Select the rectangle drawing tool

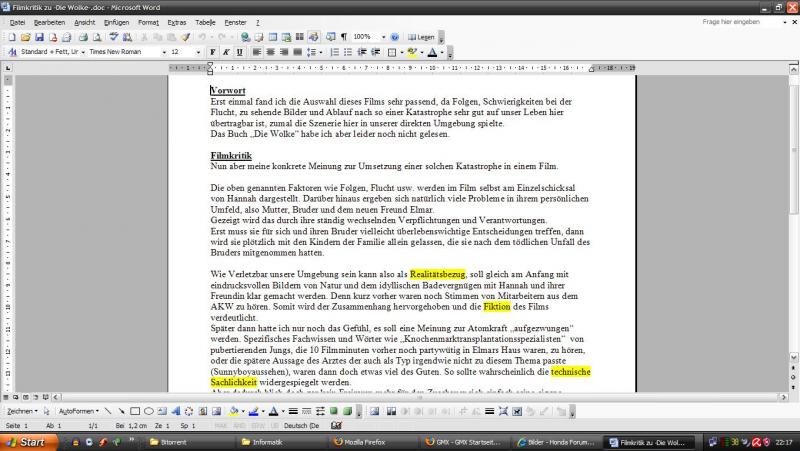[x=135, y=411]
